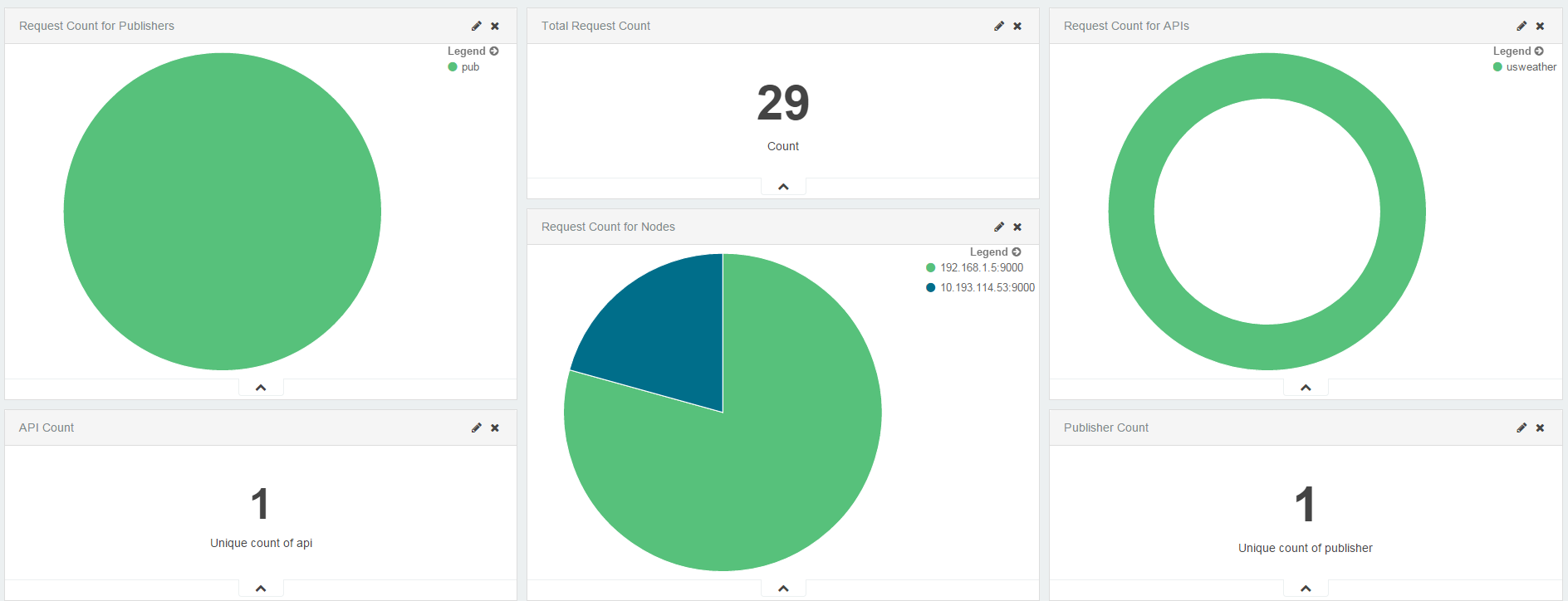Toggle the legend in Request Count for Nodes
1568x601 pixels.
1017,252
